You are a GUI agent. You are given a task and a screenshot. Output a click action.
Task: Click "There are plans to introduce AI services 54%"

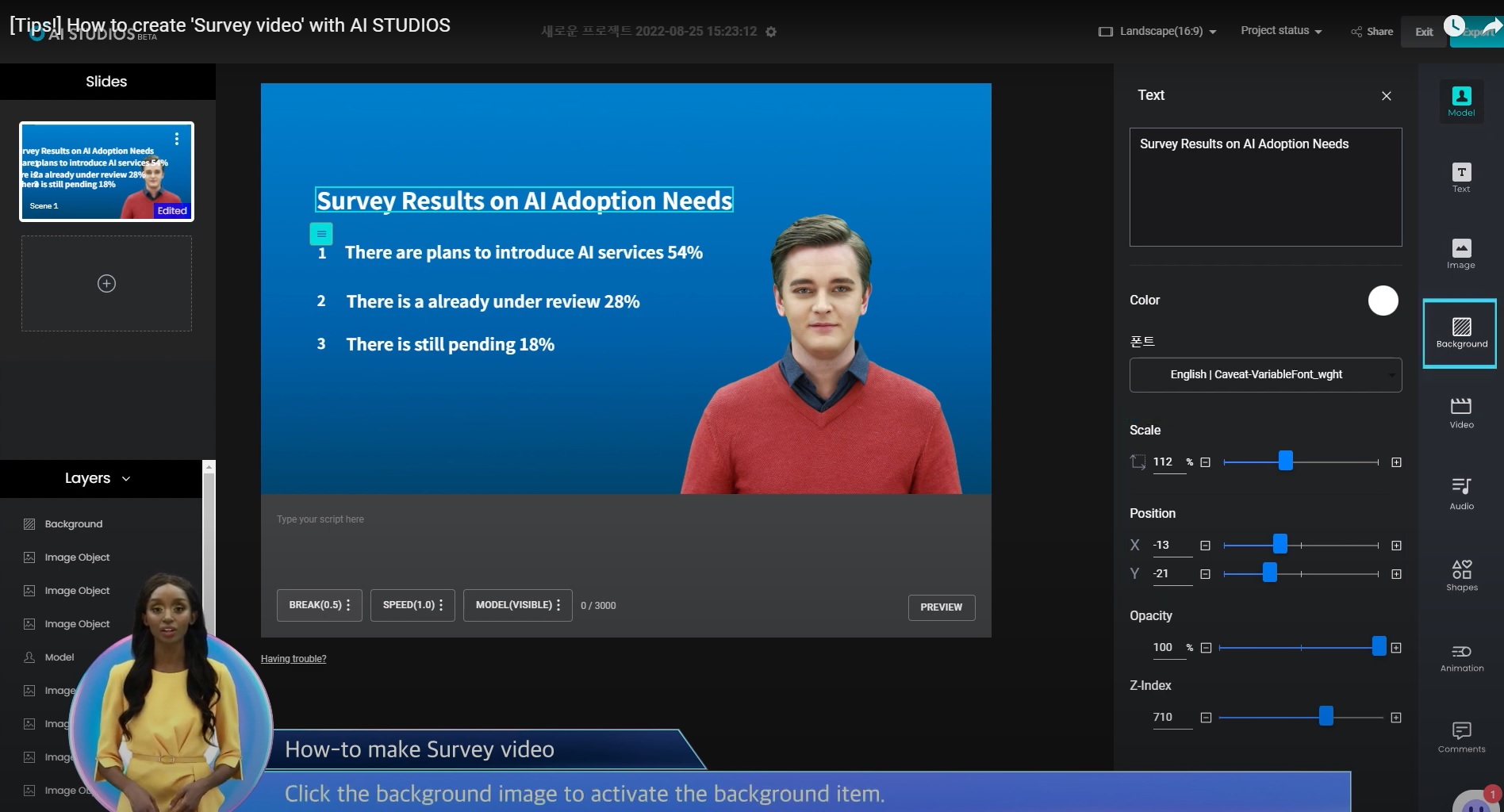point(524,253)
